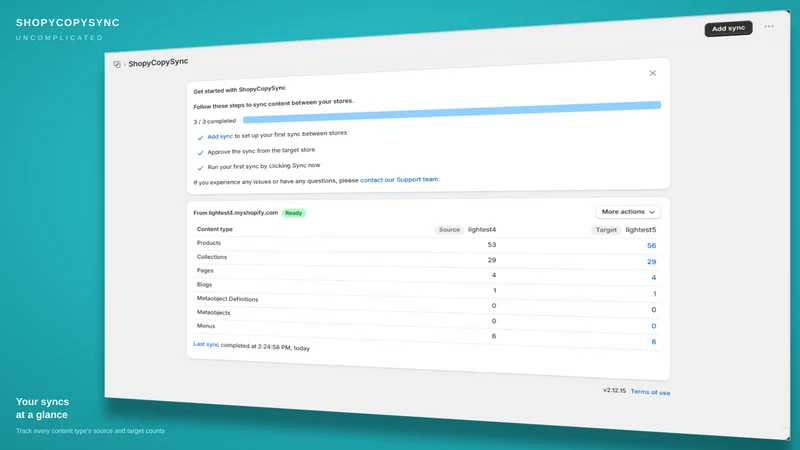Viewport: 800px width, 450px height.
Task: Click the Ready status badge
Action: (293, 213)
